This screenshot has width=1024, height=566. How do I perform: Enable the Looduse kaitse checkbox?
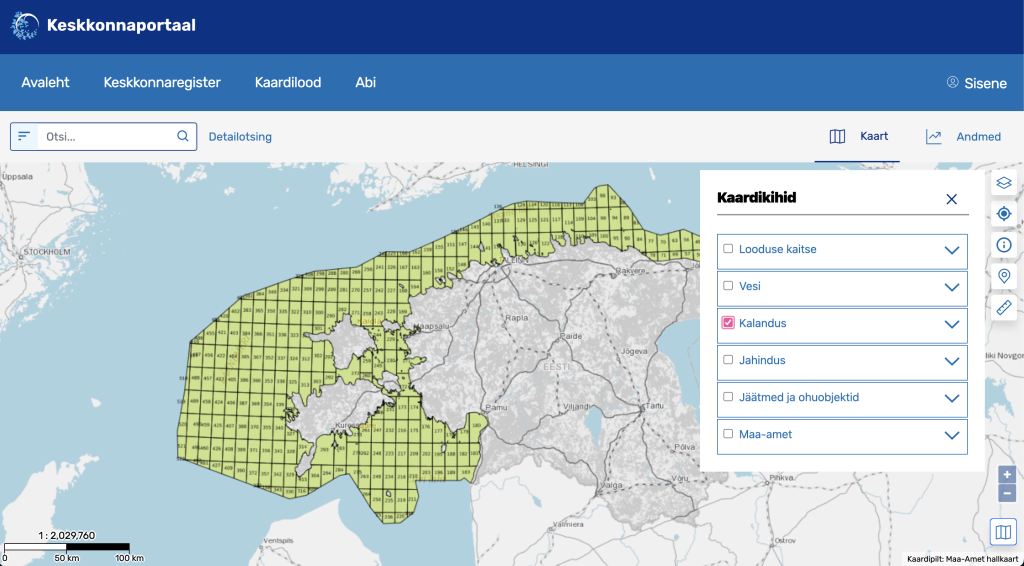728,249
